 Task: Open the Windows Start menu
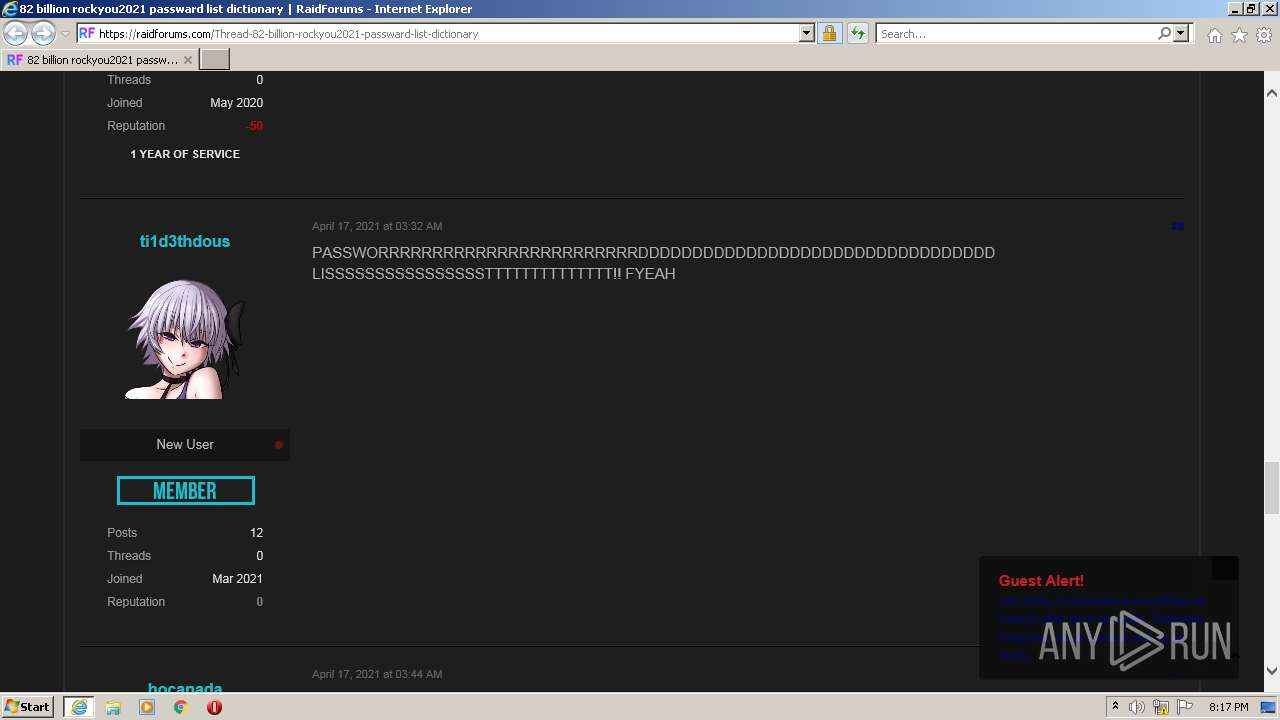(x=28, y=707)
